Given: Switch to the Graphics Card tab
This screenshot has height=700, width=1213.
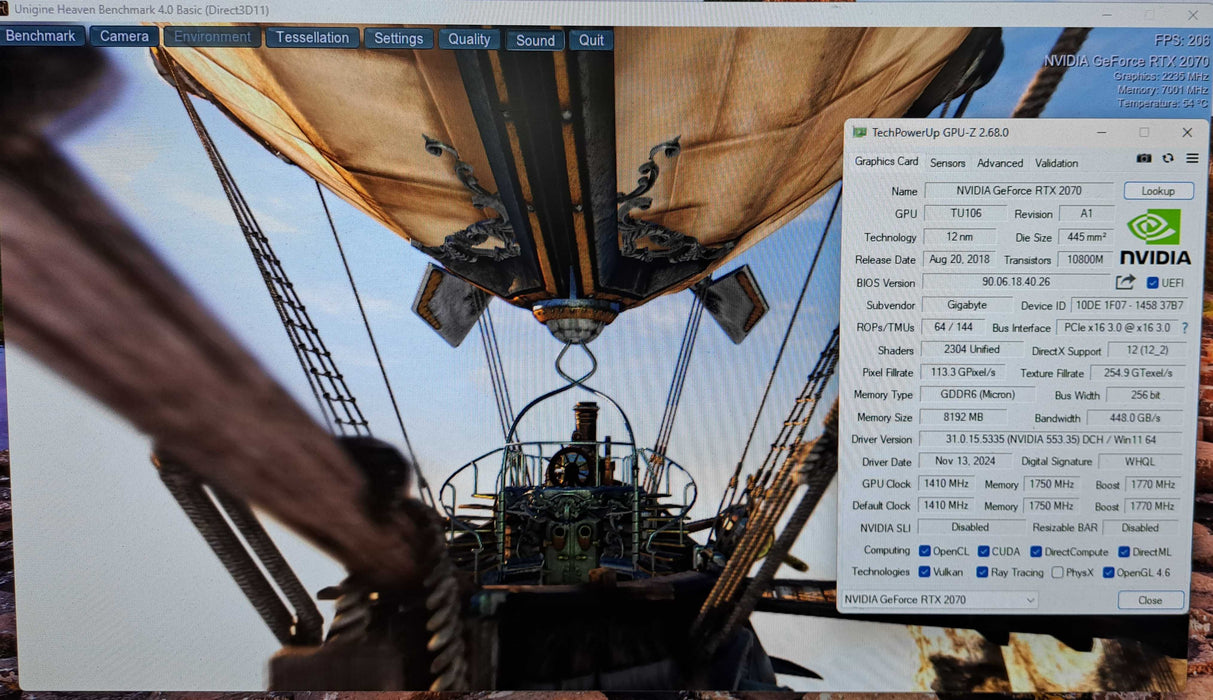Looking at the screenshot, I should coord(886,161).
